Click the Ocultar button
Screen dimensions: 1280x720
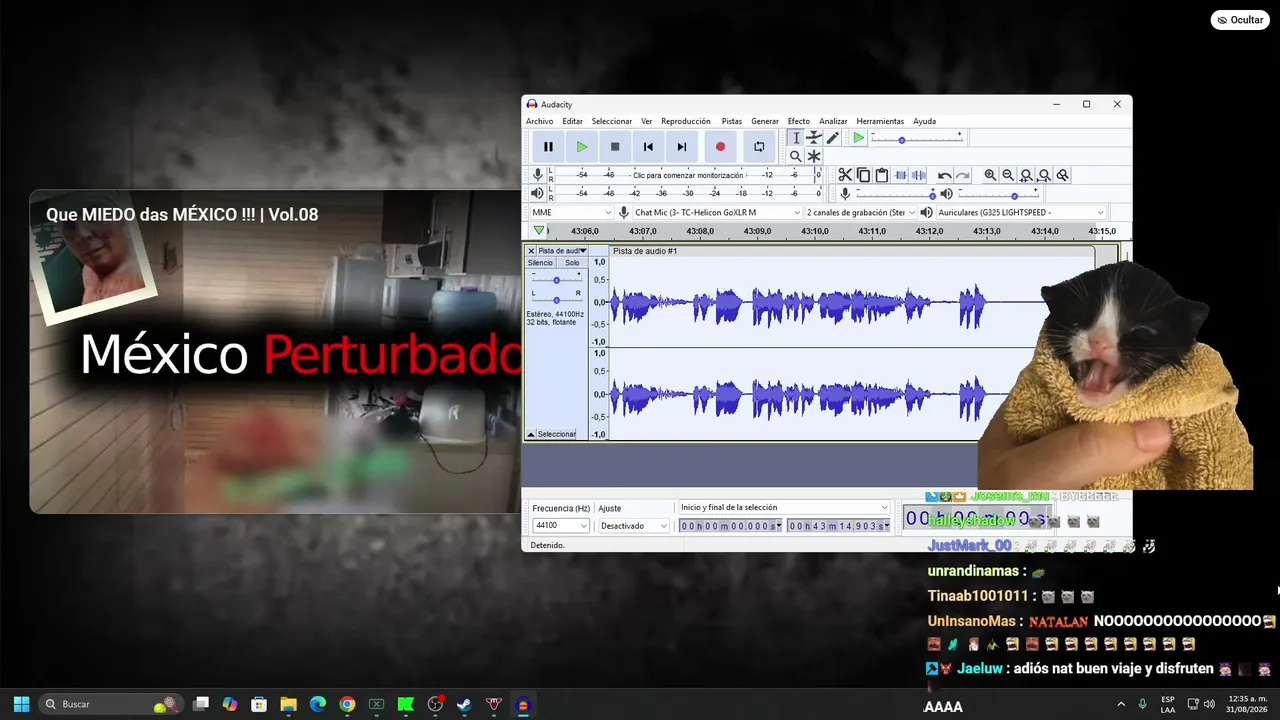click(x=1240, y=20)
